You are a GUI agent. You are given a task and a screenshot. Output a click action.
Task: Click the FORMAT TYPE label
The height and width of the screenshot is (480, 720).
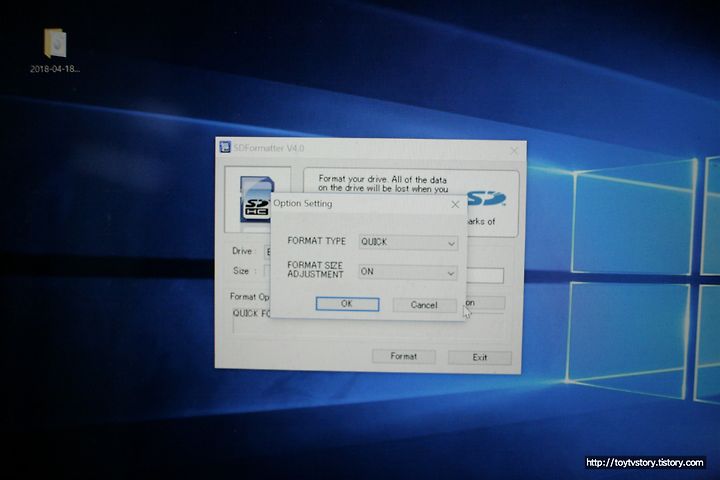(x=316, y=241)
